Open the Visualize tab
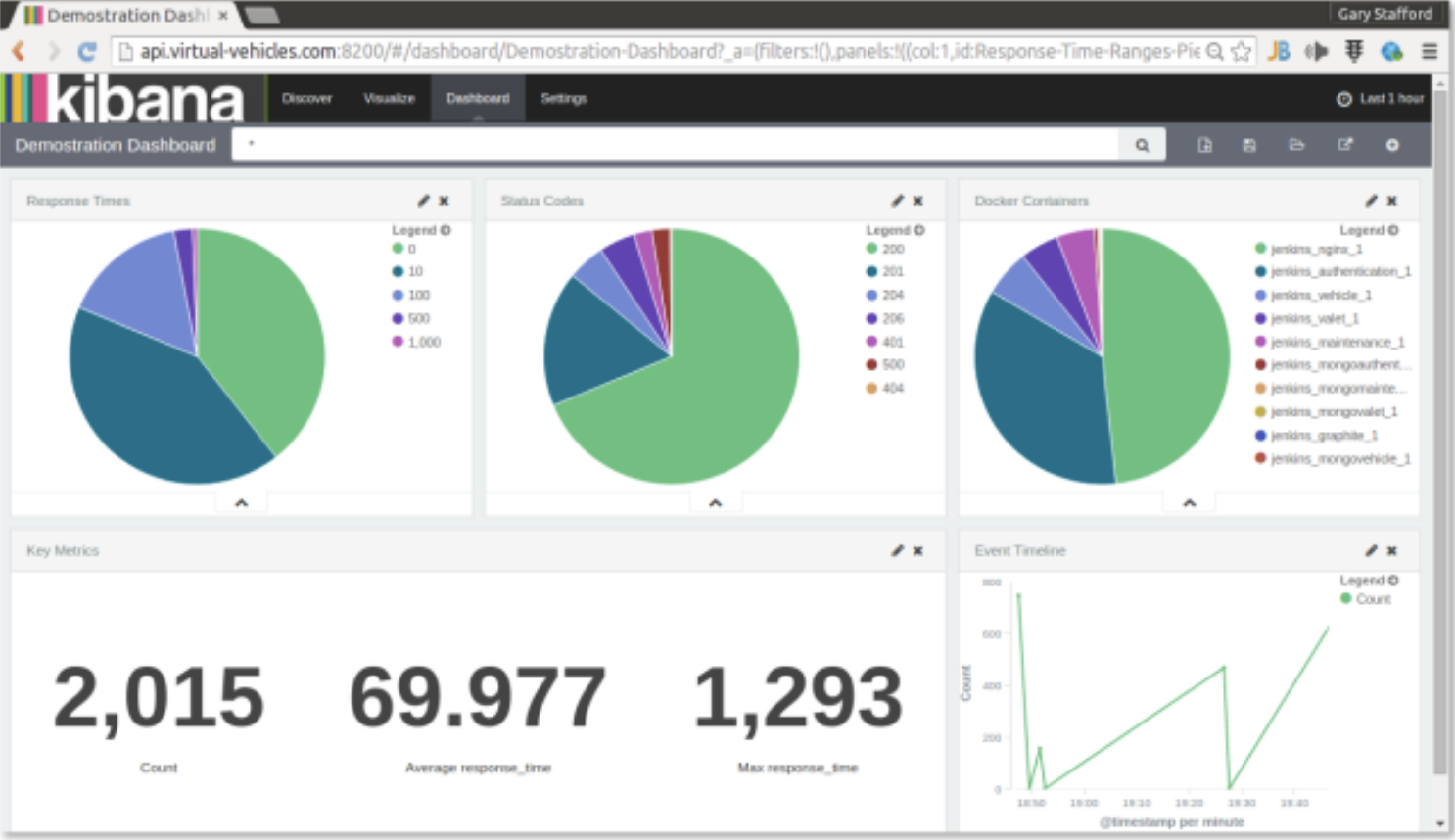The image size is (1455, 840). [x=389, y=98]
